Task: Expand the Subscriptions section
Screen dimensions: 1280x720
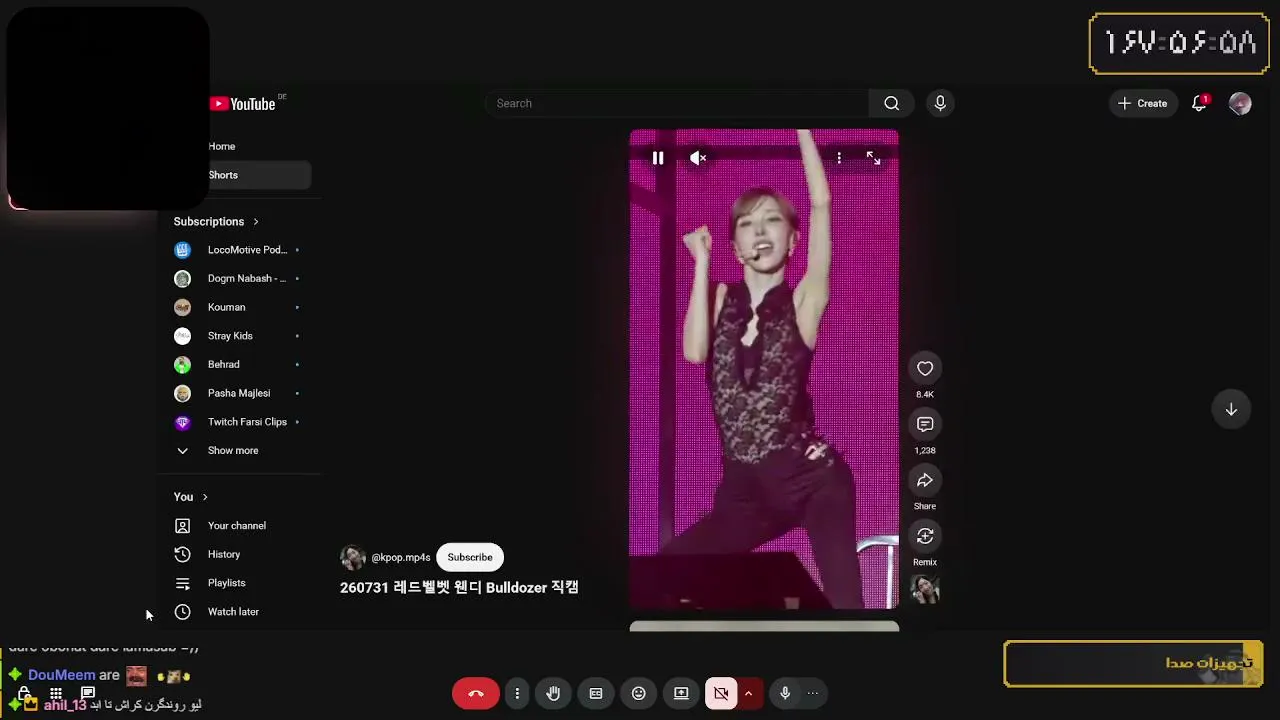Action: [x=216, y=221]
